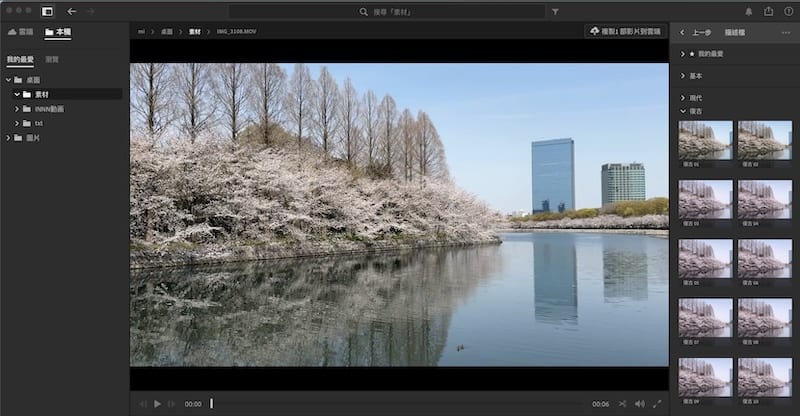Click the 00:00 current time

pyautogui.click(x=193, y=404)
